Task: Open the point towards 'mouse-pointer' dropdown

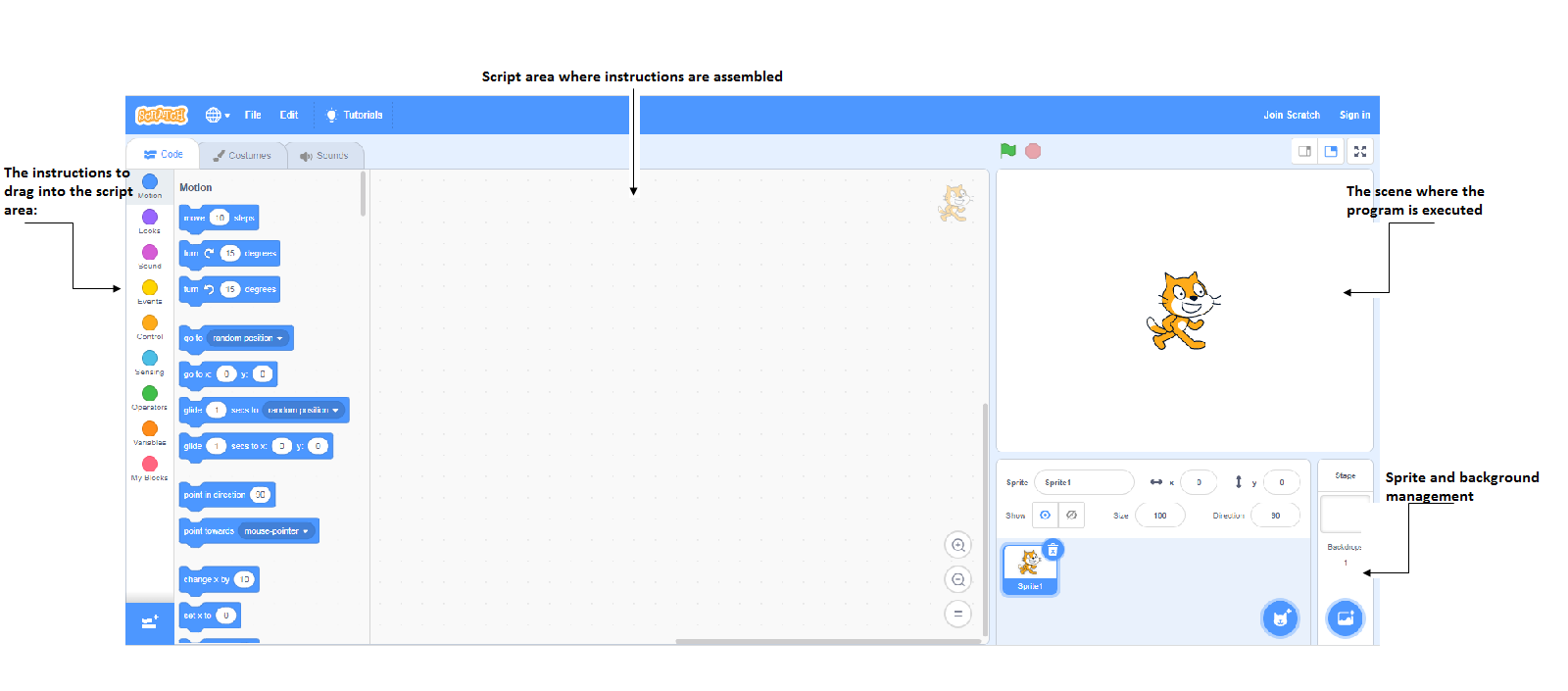Action: click(x=276, y=531)
